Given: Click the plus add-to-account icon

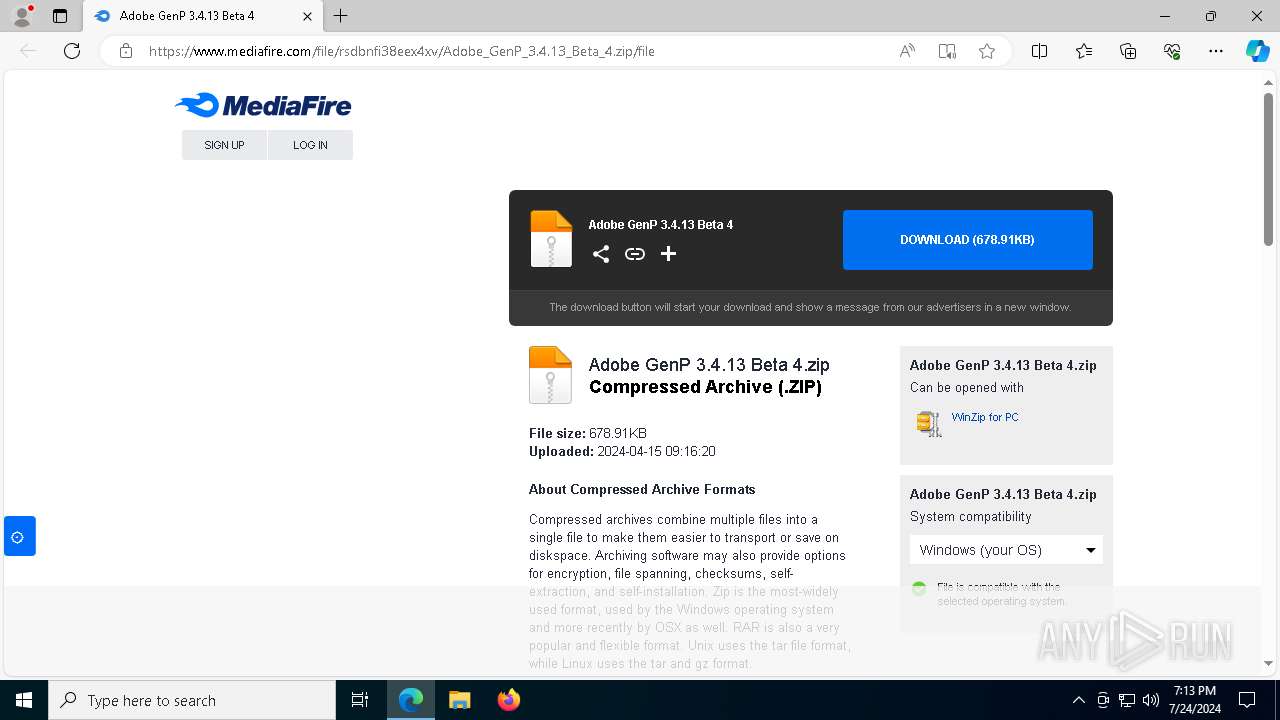Looking at the screenshot, I should click(x=669, y=254).
